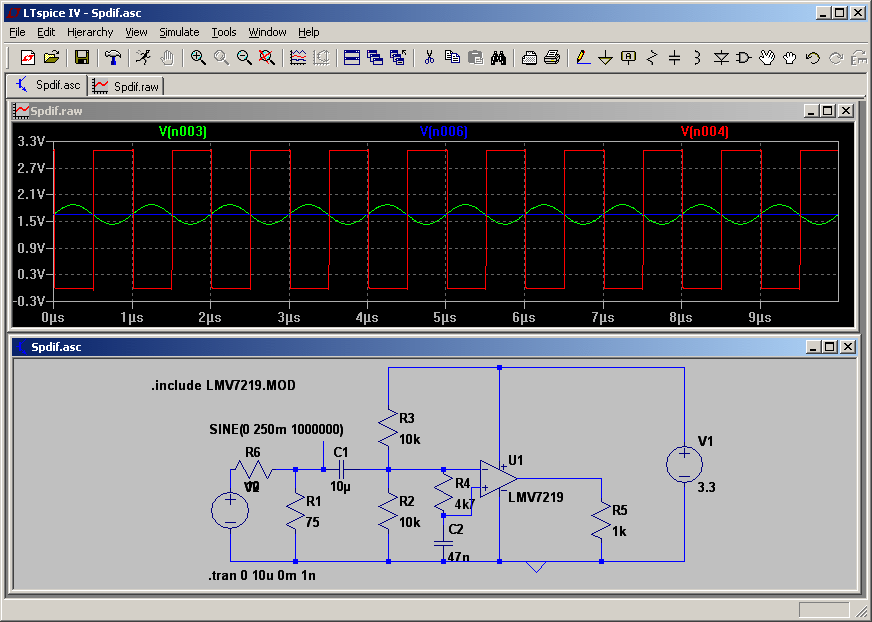872x622 pixels.
Task: Click the .include LMV7219.MOD directive text
Action: pyautogui.click(x=223, y=385)
